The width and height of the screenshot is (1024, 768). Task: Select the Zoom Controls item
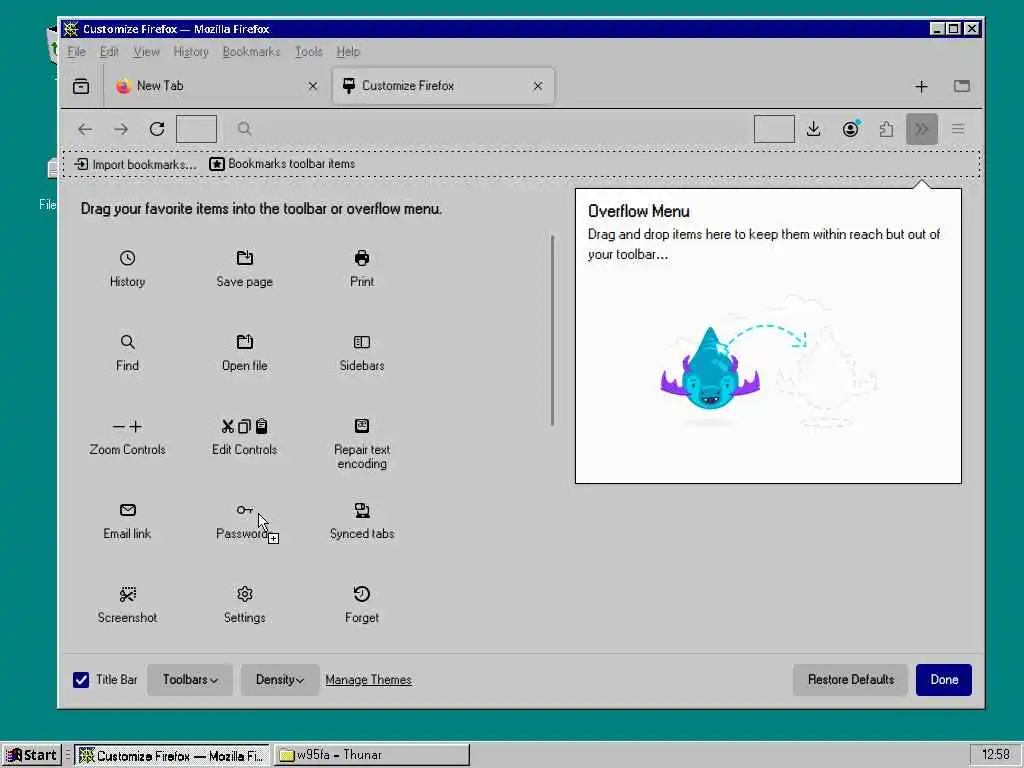(x=127, y=437)
